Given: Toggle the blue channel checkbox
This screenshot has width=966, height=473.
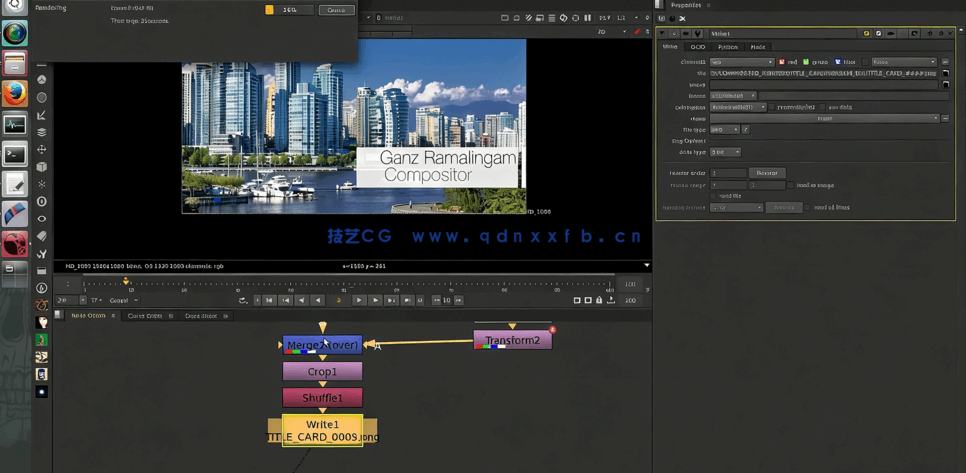Looking at the screenshot, I should coord(838,62).
